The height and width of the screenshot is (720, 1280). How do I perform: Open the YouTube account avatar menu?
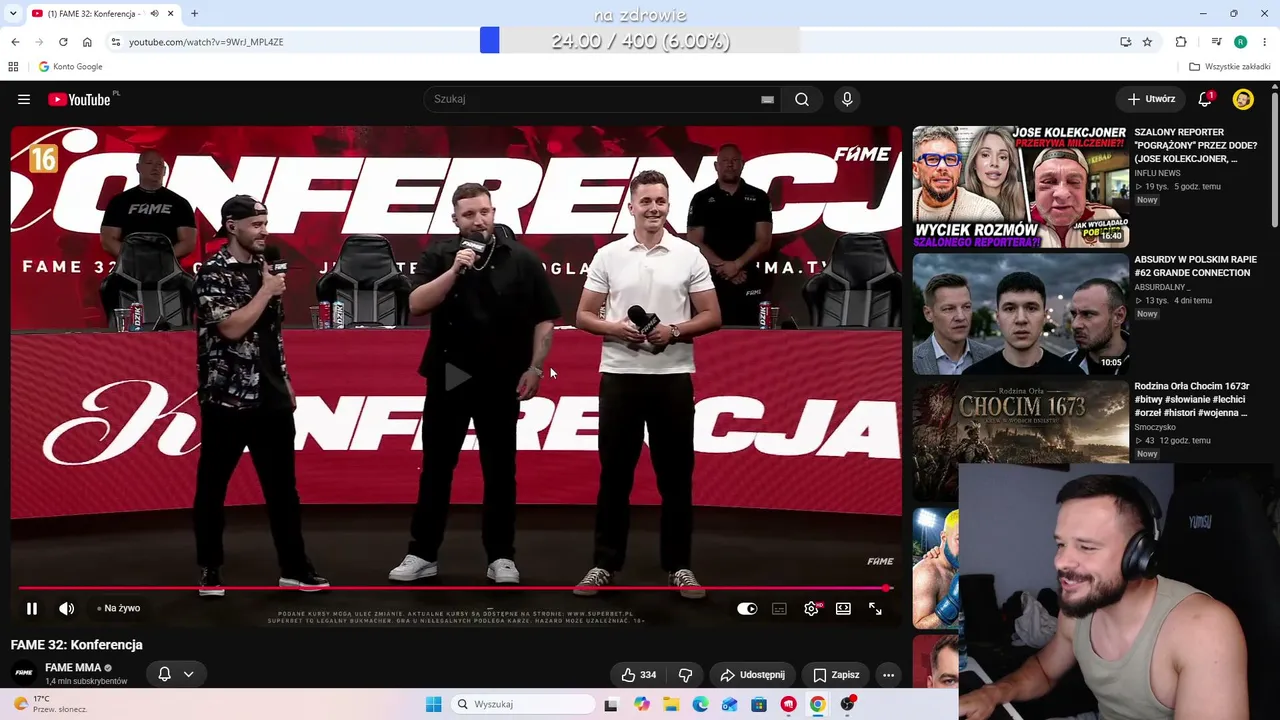1243,99
